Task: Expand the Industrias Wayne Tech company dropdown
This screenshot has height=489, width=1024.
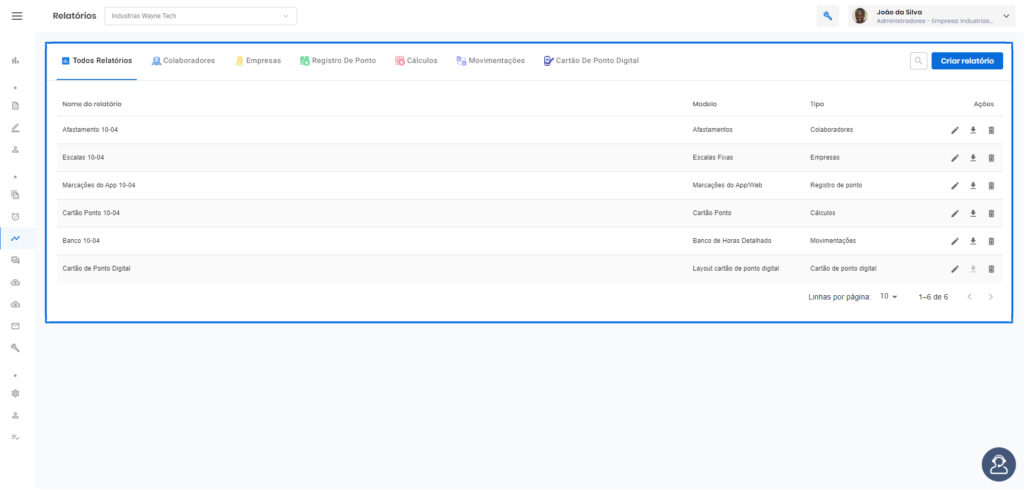Action: click(200, 16)
